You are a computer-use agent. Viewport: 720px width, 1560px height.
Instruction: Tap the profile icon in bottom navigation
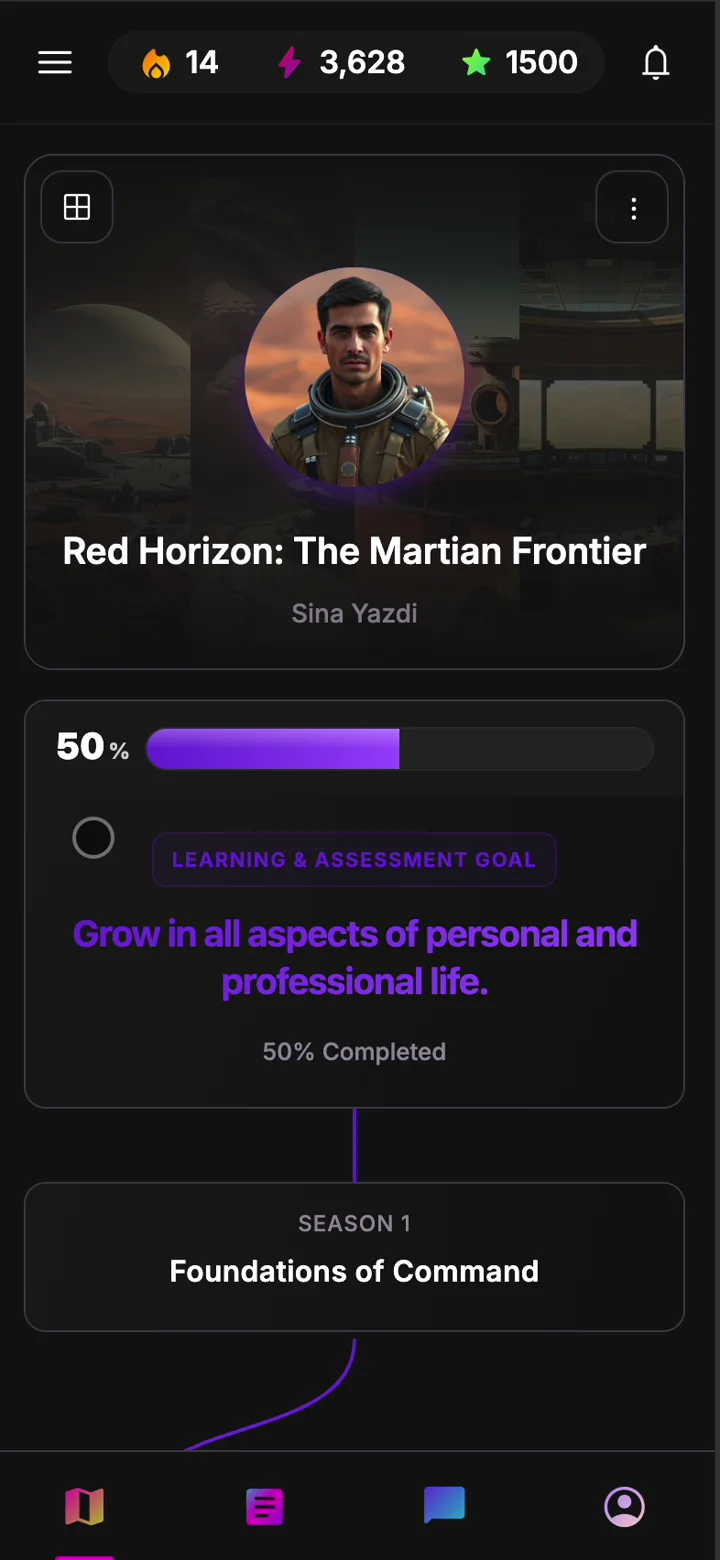click(x=624, y=1506)
